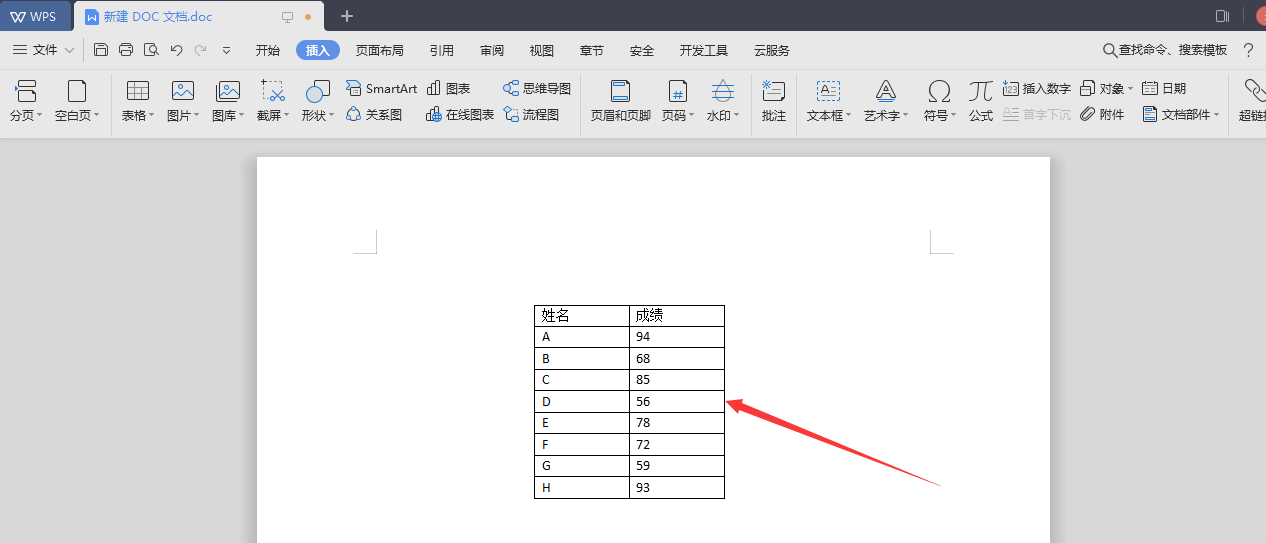Image resolution: width=1266 pixels, height=543 pixels.
Task: Insert a blank page with 空白页
Action: coord(76,91)
